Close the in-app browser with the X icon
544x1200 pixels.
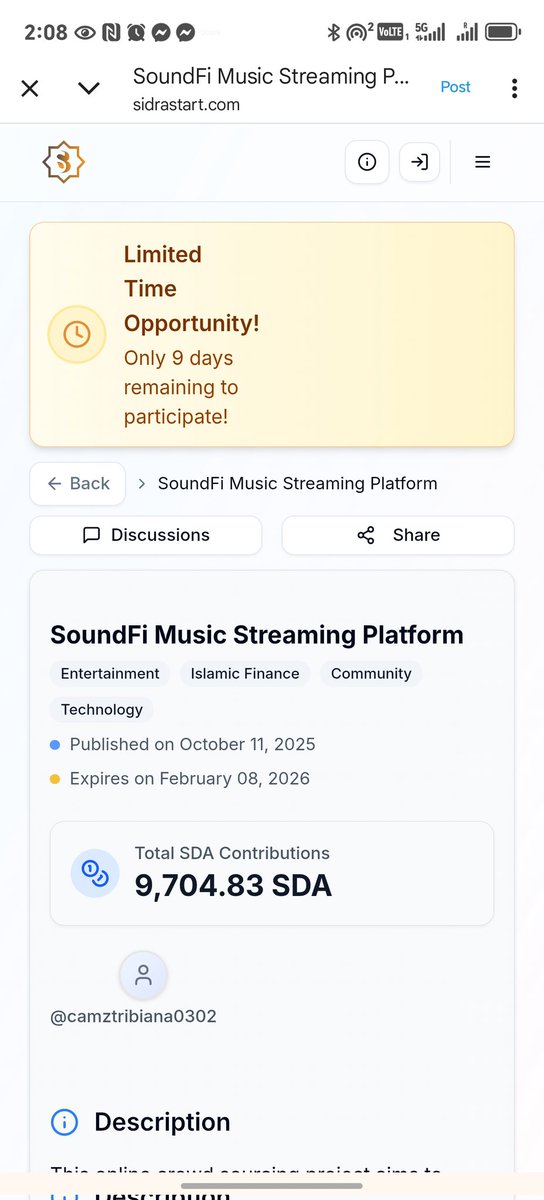coord(30,89)
